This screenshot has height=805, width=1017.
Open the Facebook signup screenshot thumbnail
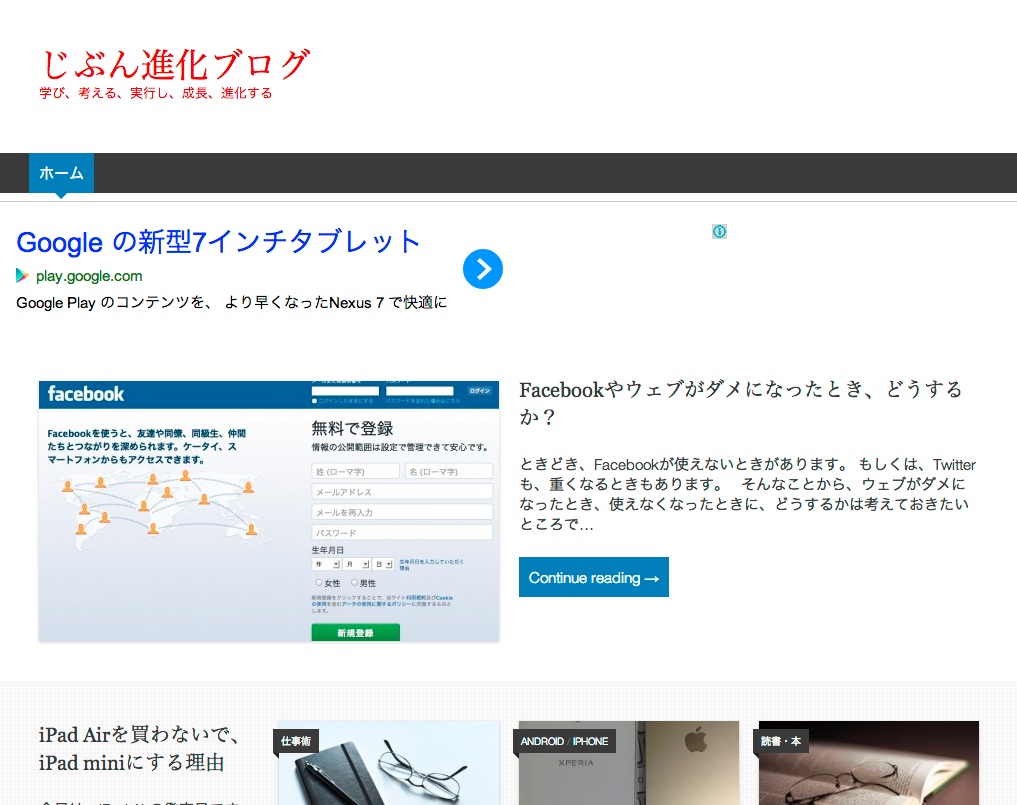(x=269, y=511)
